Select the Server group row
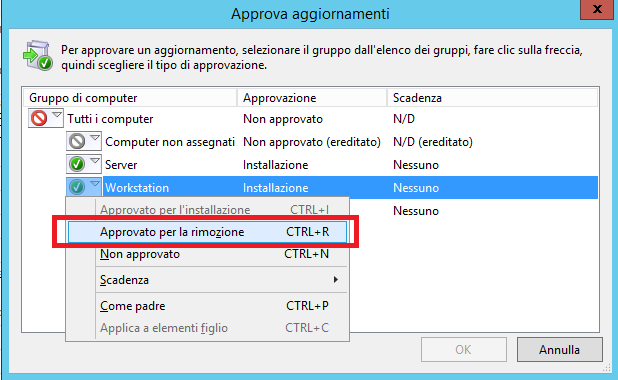 pos(311,165)
